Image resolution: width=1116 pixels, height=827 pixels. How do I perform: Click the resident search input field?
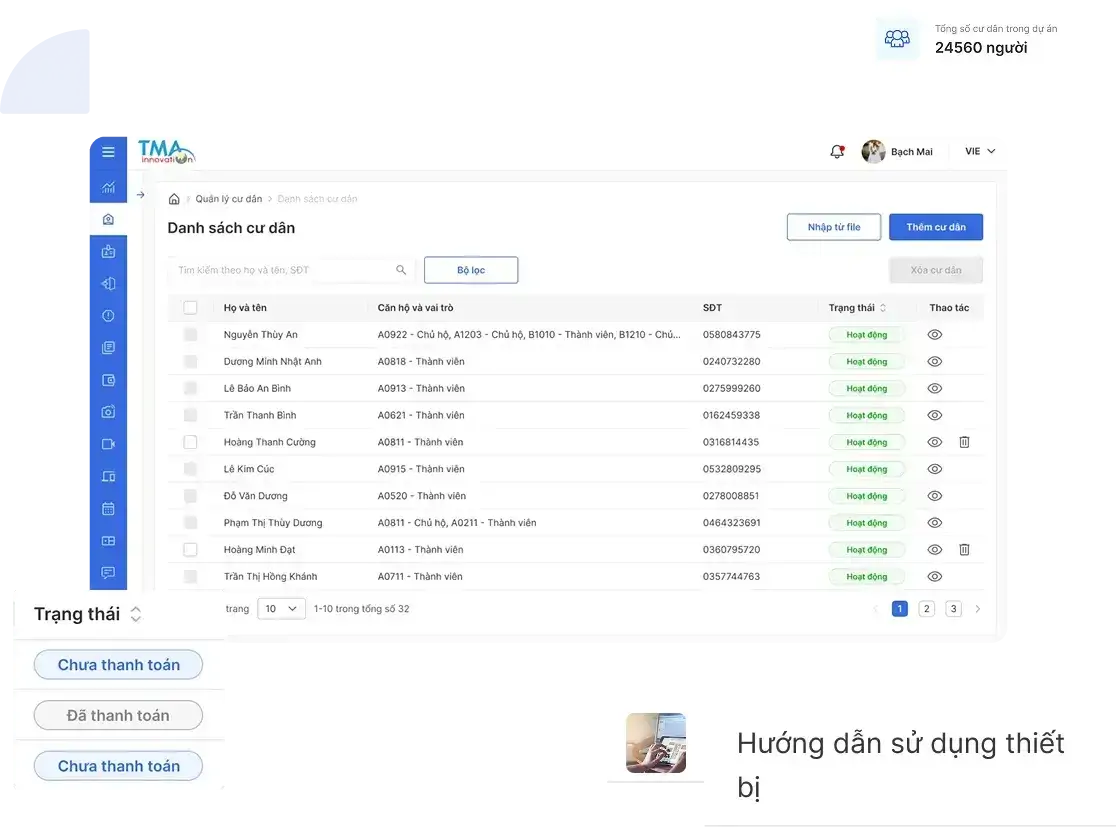[x=290, y=270]
